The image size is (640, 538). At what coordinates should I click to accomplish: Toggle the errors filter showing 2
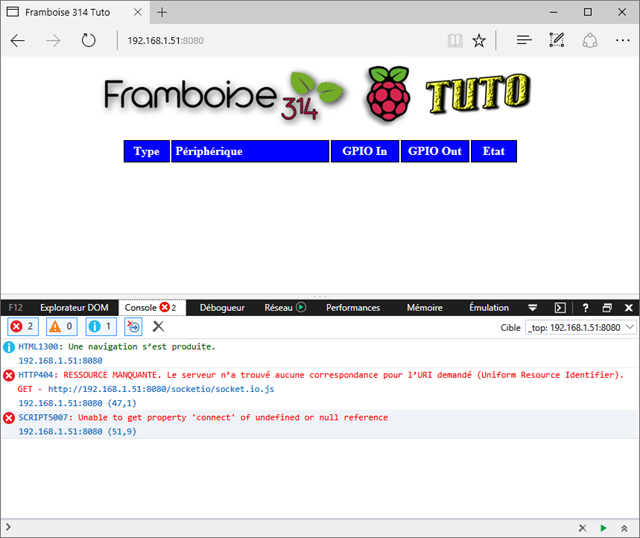pos(22,327)
